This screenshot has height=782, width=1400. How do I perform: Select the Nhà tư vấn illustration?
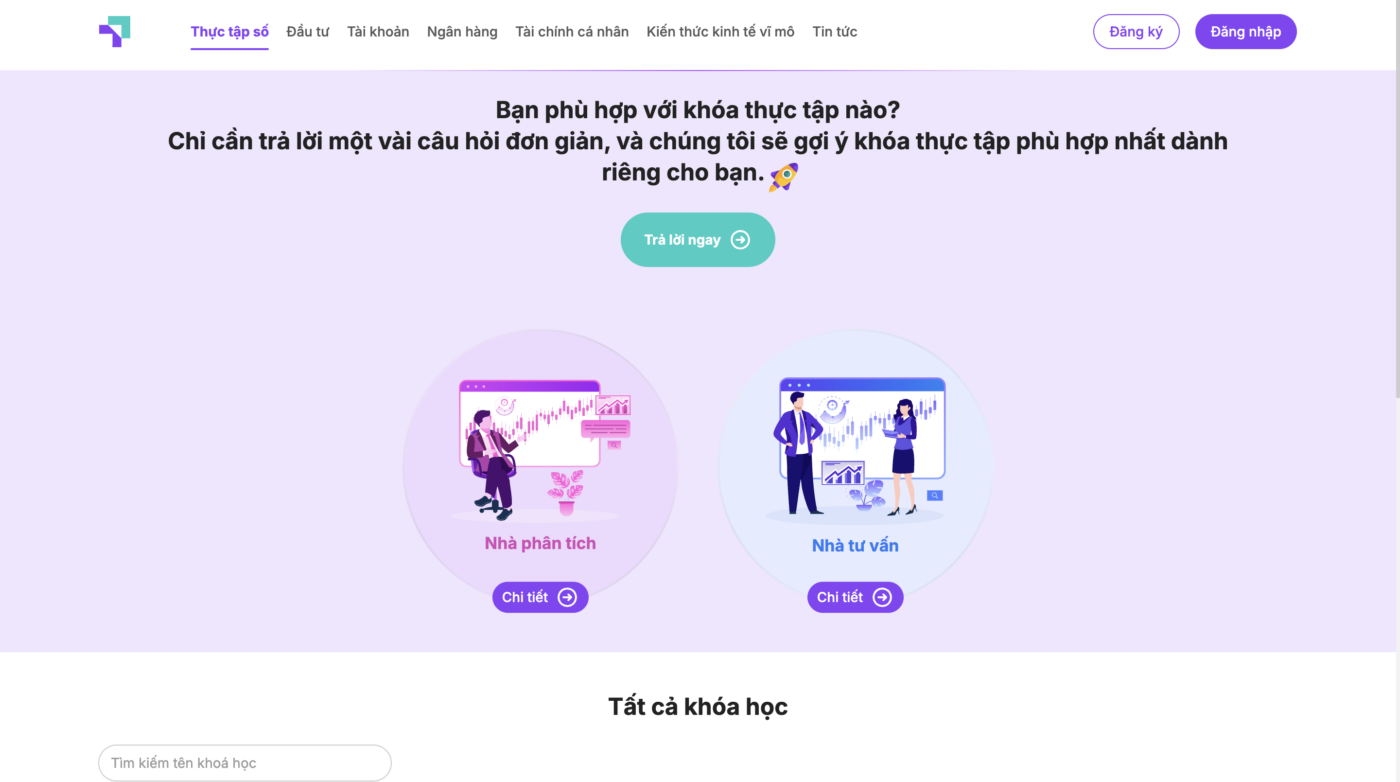tap(856, 449)
